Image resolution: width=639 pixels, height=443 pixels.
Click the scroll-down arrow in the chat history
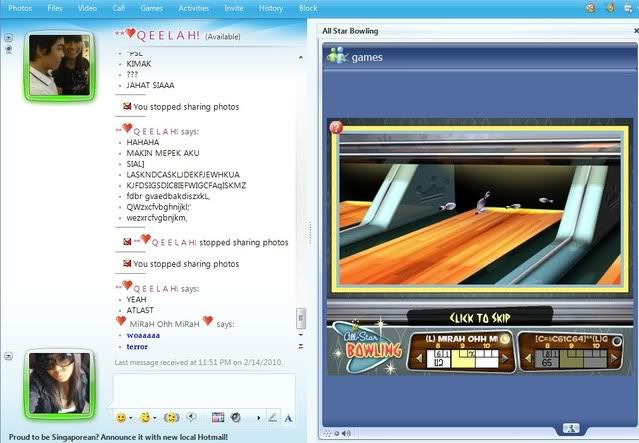tap(301, 335)
